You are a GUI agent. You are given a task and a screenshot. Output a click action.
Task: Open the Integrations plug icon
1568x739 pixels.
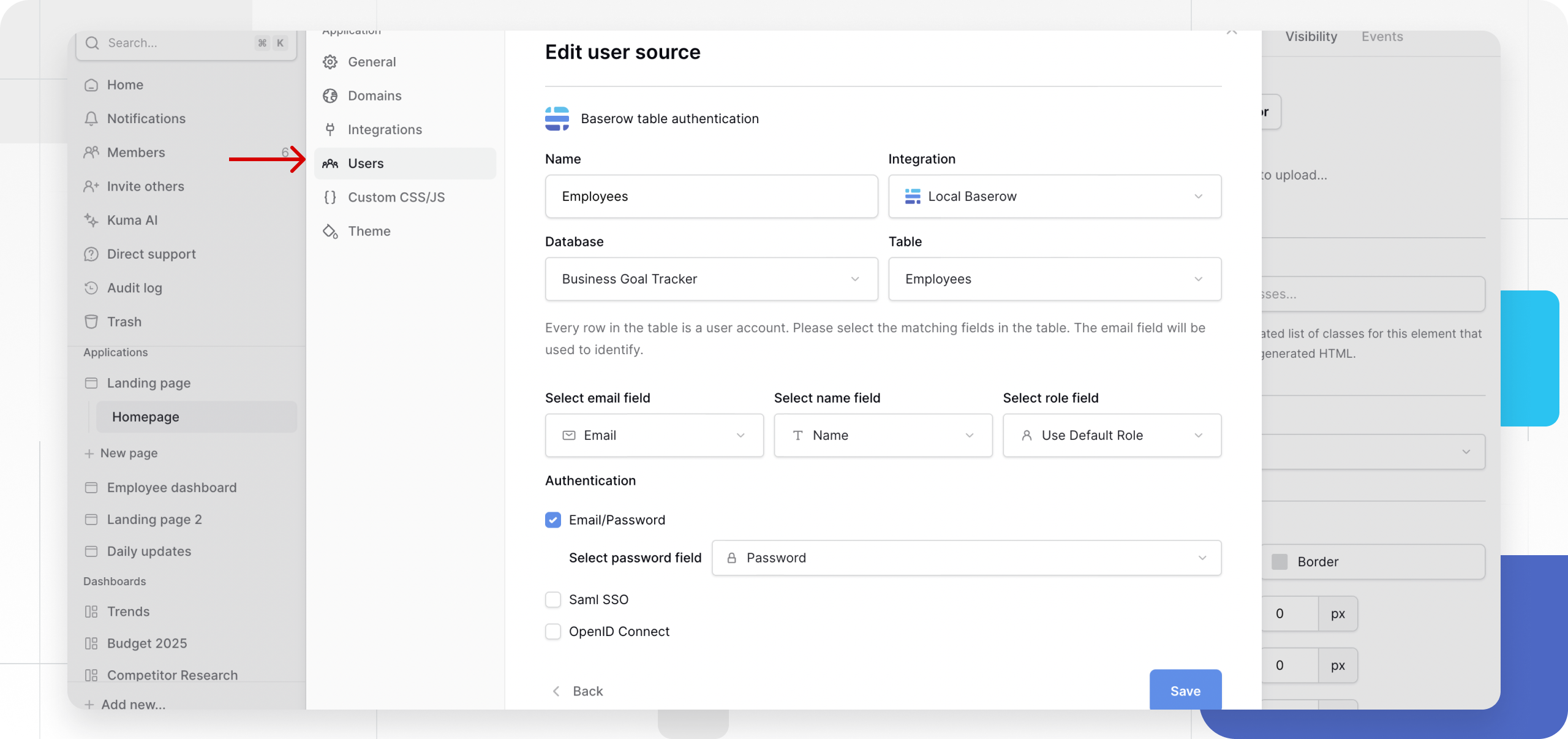click(330, 129)
